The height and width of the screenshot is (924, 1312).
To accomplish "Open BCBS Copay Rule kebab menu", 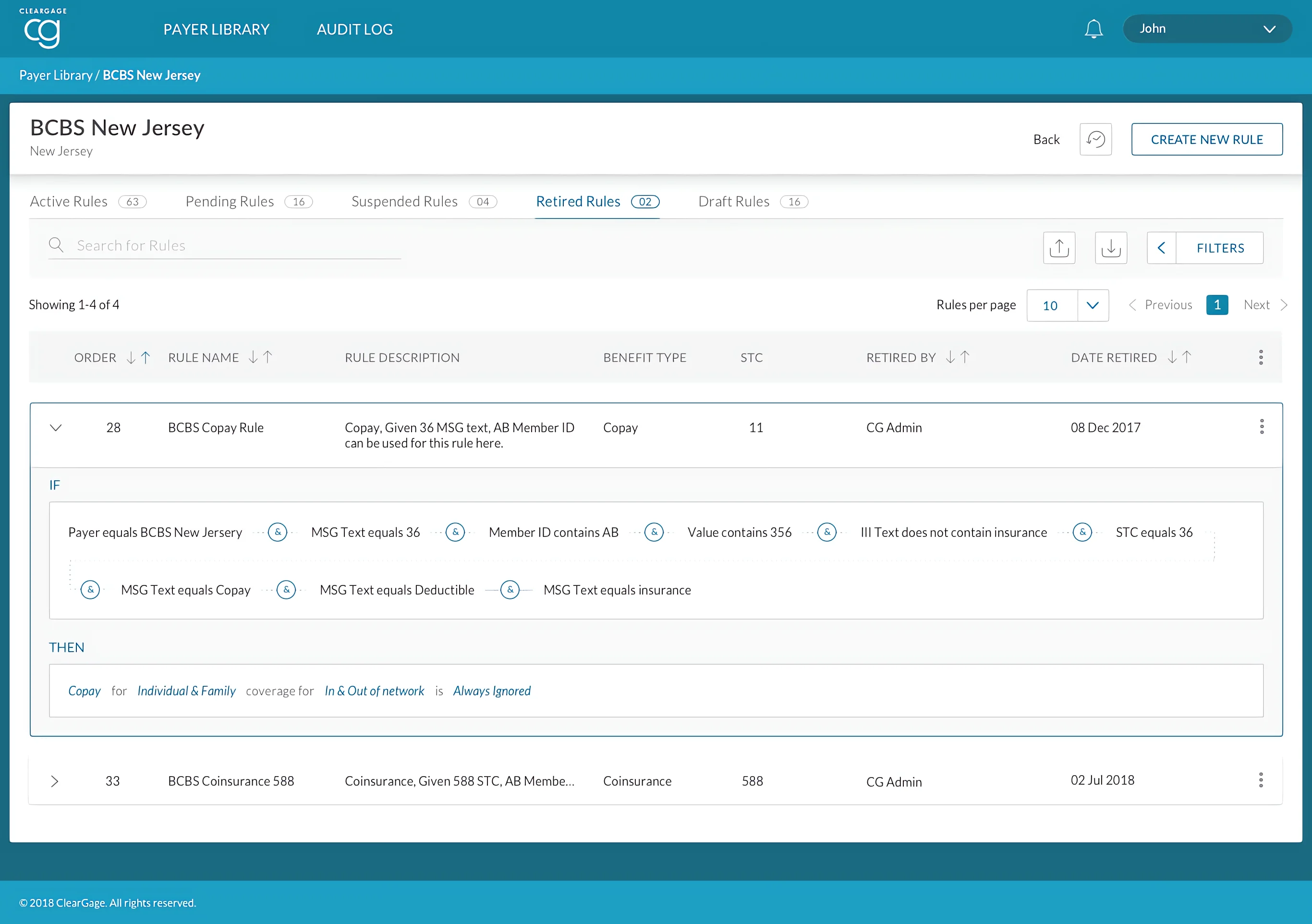I will 1262,427.
